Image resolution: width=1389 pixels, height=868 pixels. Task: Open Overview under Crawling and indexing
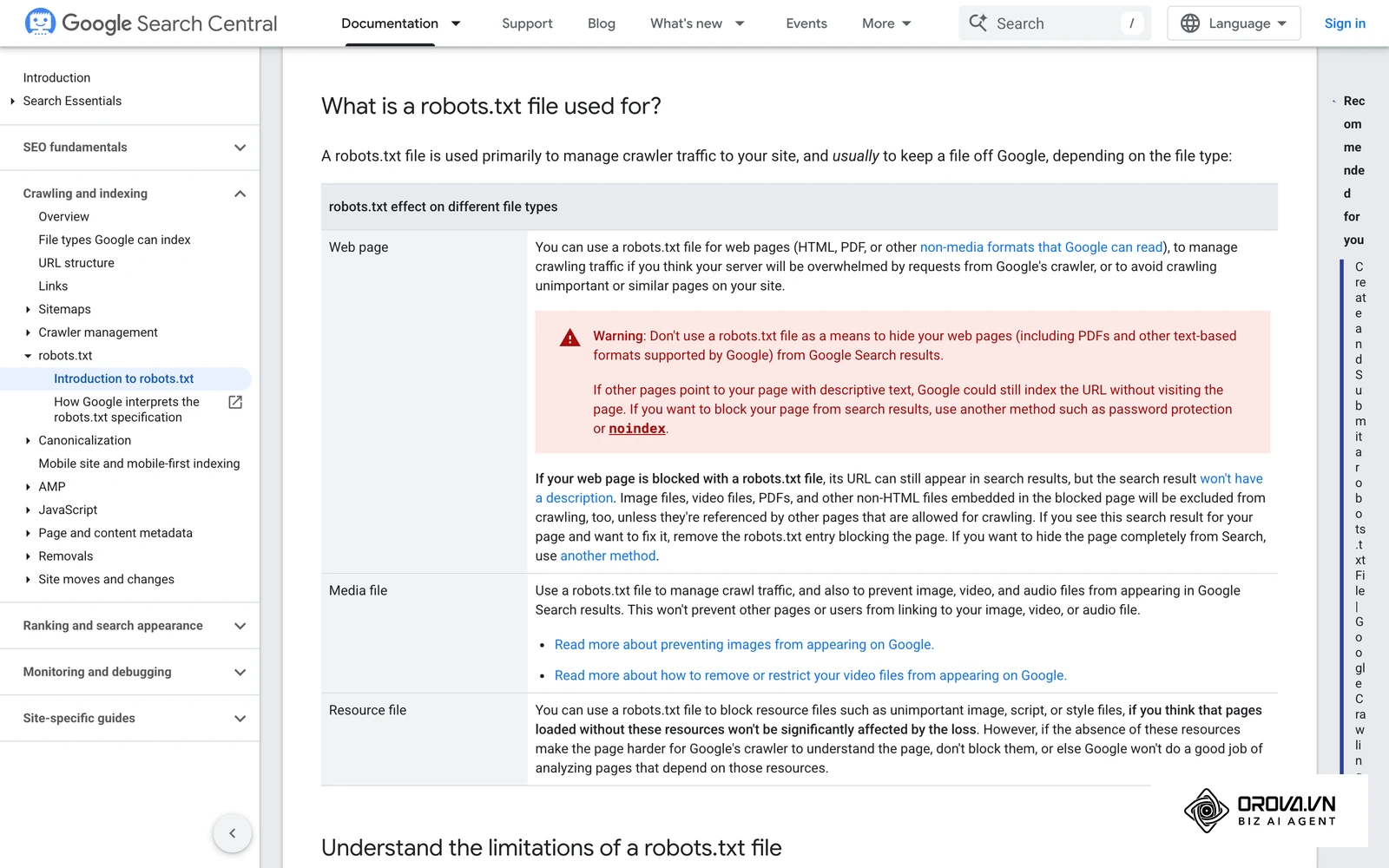[63, 217]
